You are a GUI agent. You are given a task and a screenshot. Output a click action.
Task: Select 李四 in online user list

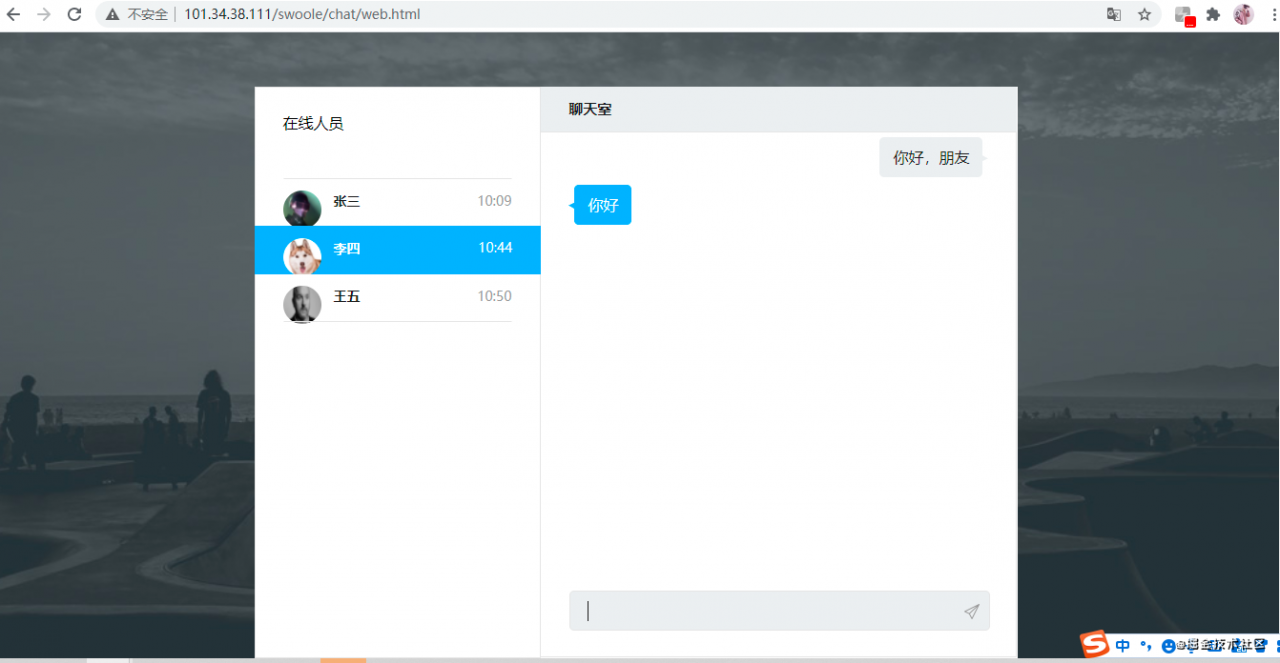[398, 250]
